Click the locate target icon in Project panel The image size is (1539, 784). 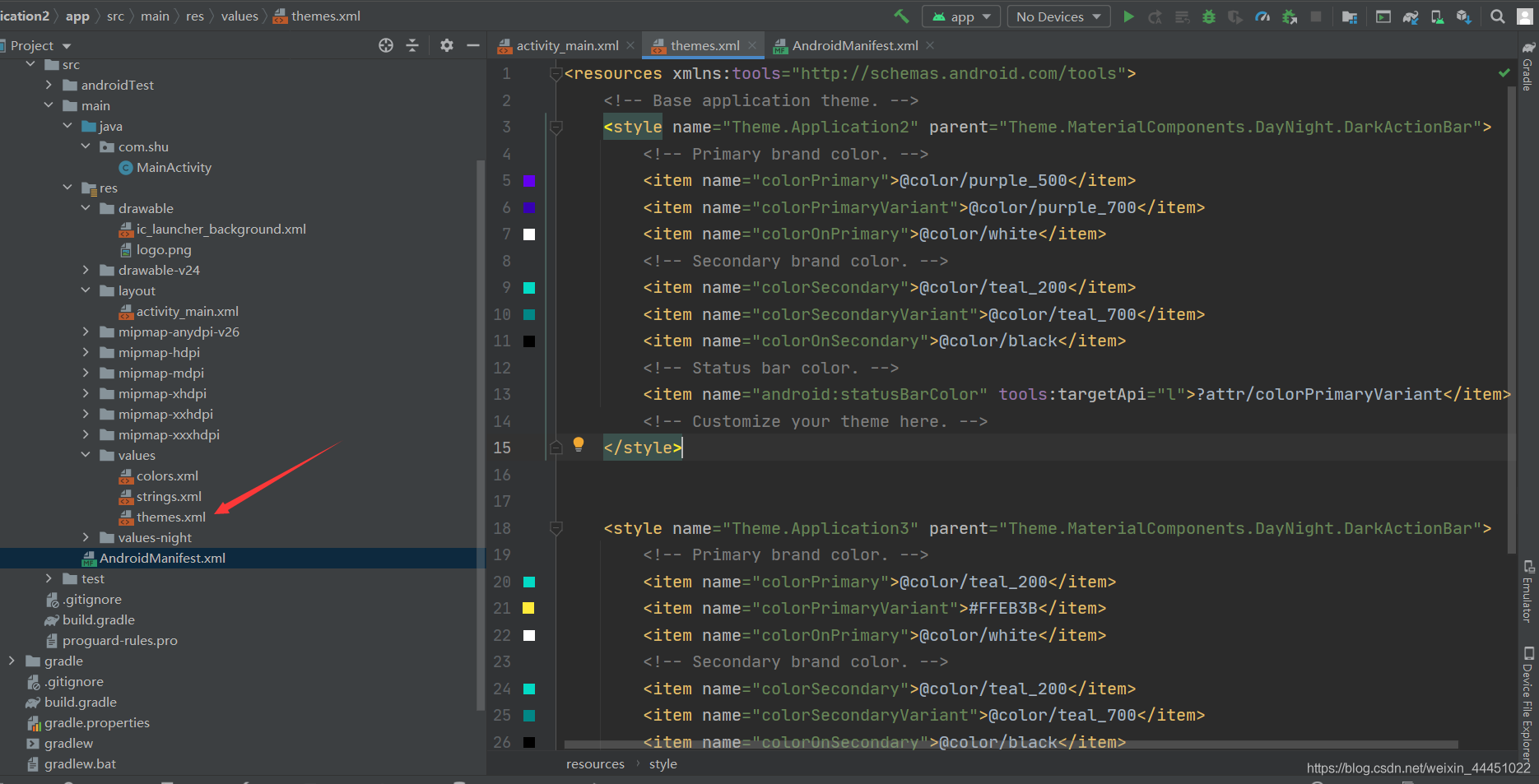click(386, 45)
